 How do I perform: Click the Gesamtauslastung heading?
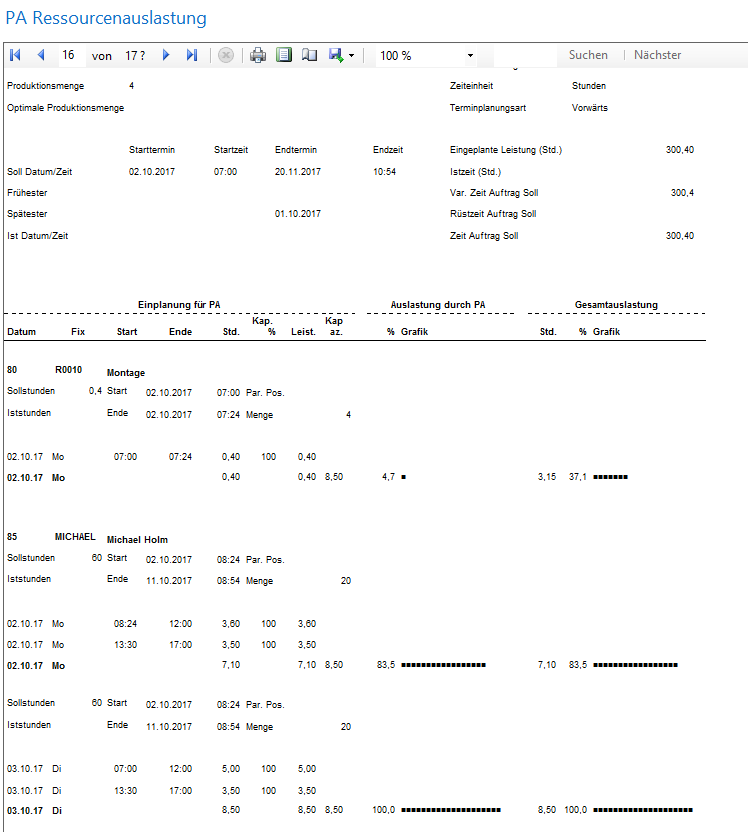(616, 305)
